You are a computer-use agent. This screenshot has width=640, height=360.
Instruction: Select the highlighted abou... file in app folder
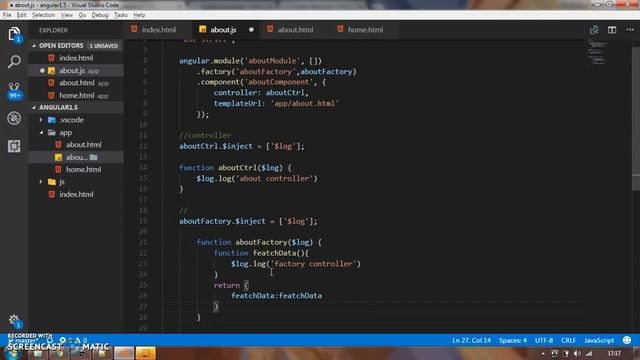(76, 157)
